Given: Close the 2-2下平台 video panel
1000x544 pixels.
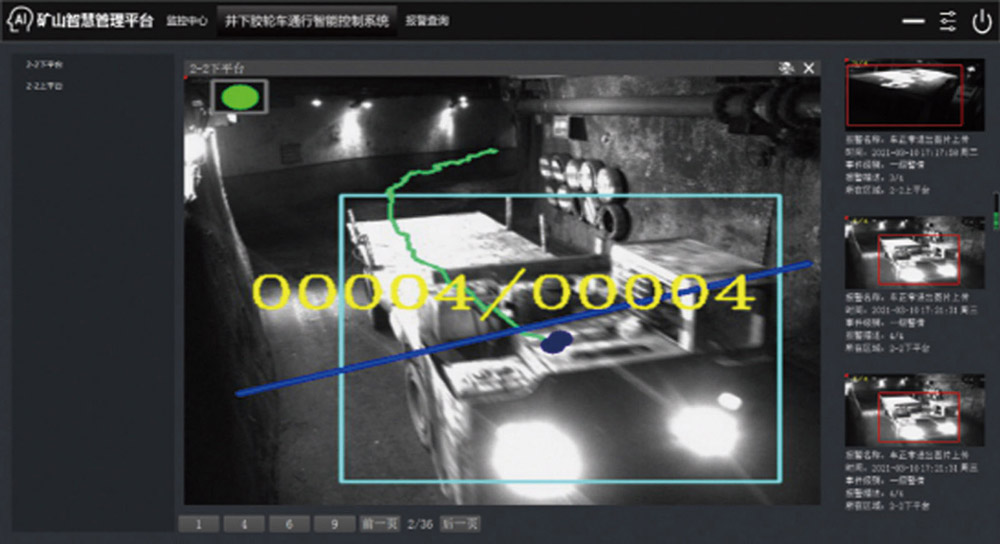Looking at the screenshot, I should tap(809, 68).
